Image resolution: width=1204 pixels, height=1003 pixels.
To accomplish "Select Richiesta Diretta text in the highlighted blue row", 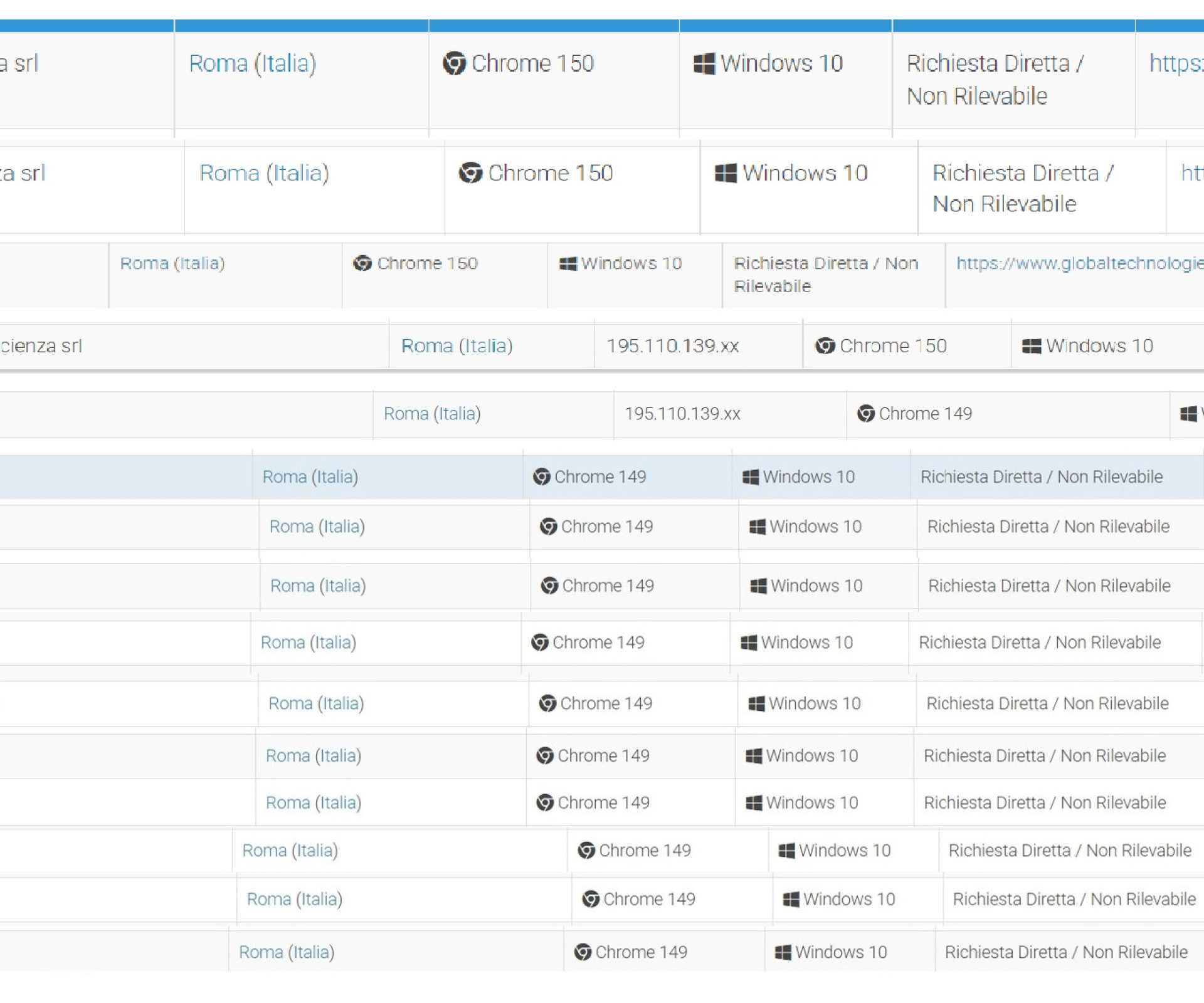I will (x=981, y=477).
